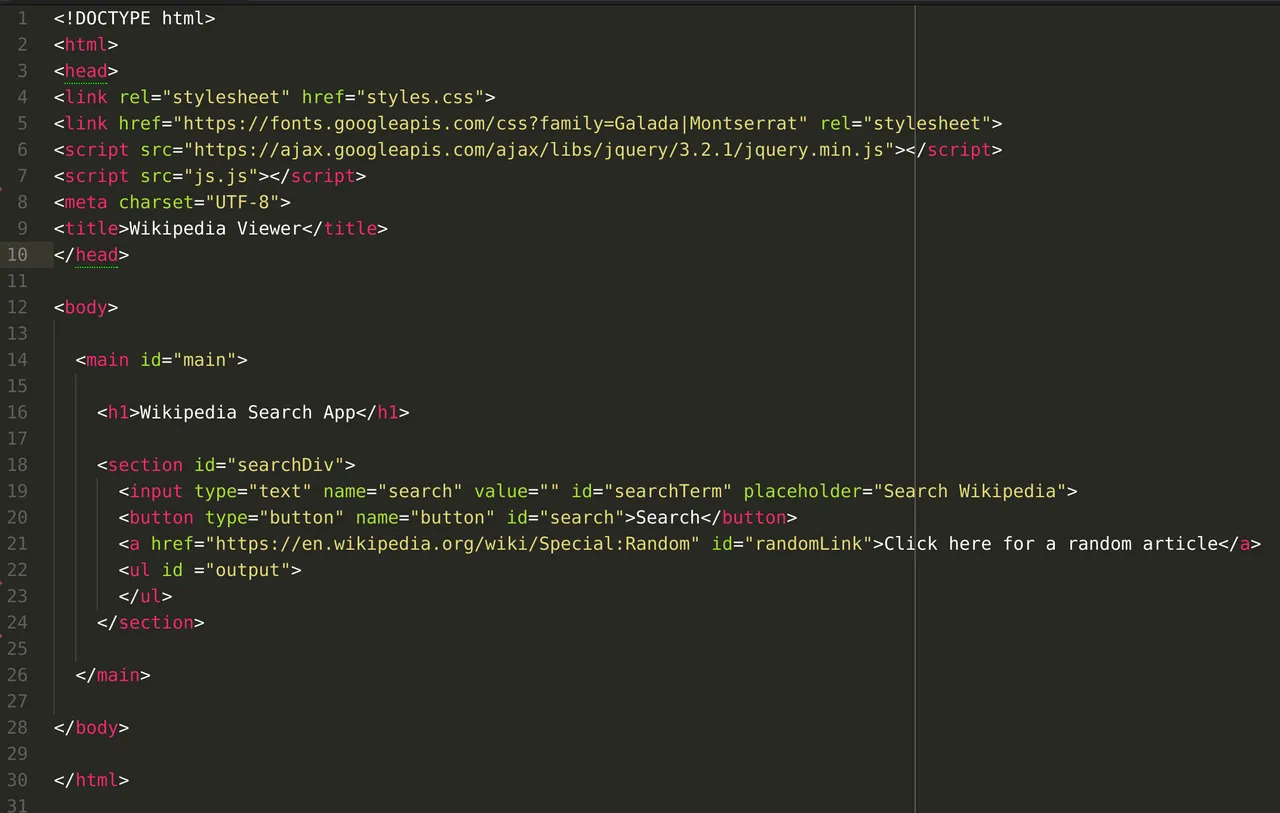
Task: Select line number 4 in the gutter
Action: (x=23, y=97)
